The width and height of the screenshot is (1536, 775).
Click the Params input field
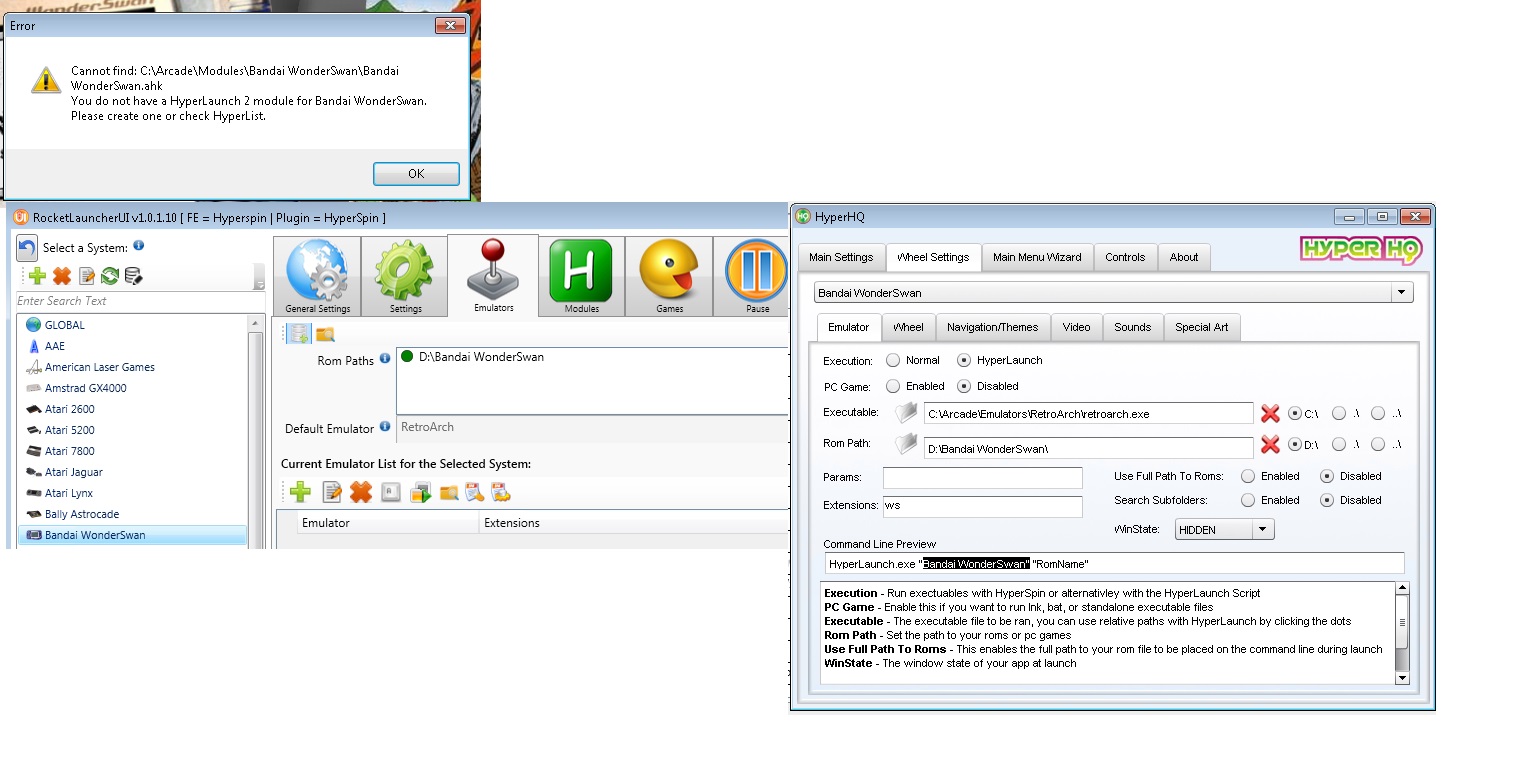982,478
